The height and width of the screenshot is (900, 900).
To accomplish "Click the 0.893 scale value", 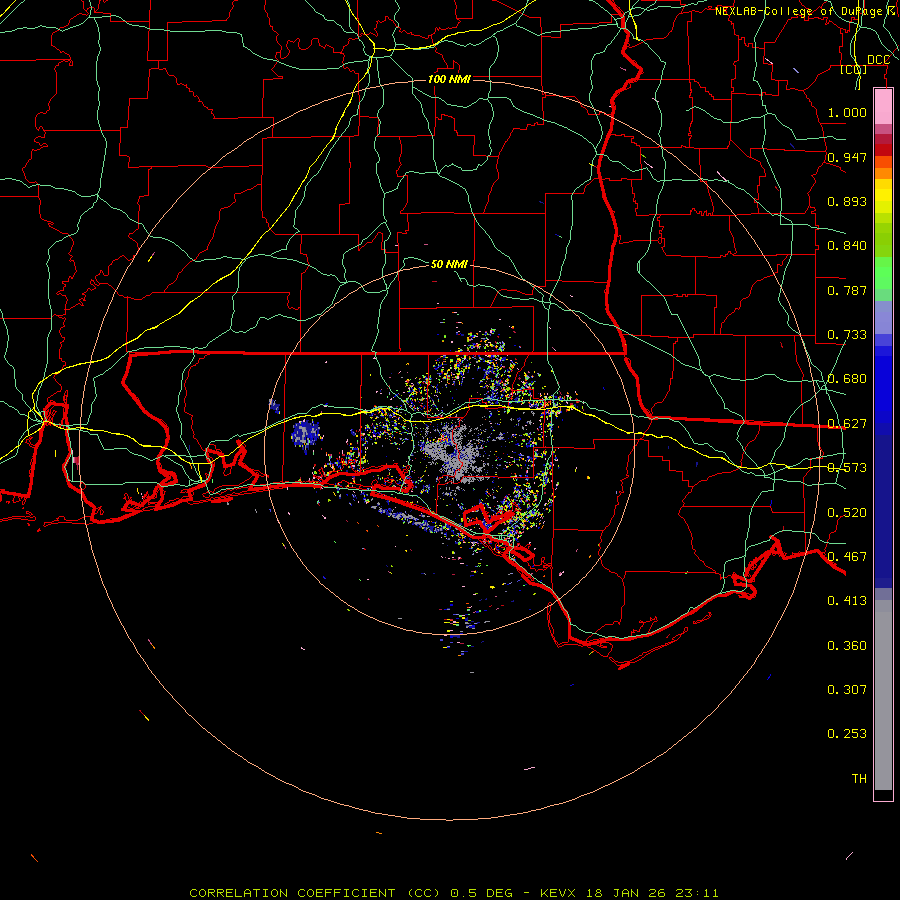I will (x=847, y=201).
